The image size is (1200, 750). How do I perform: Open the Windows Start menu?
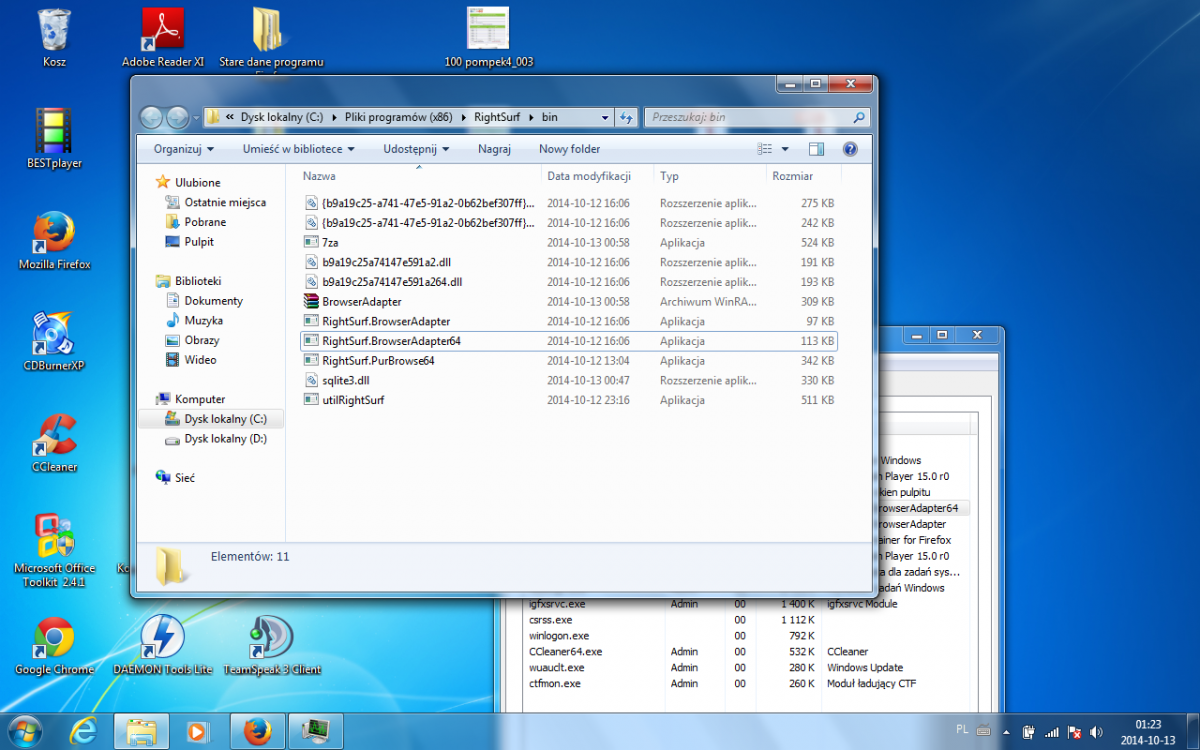24,732
